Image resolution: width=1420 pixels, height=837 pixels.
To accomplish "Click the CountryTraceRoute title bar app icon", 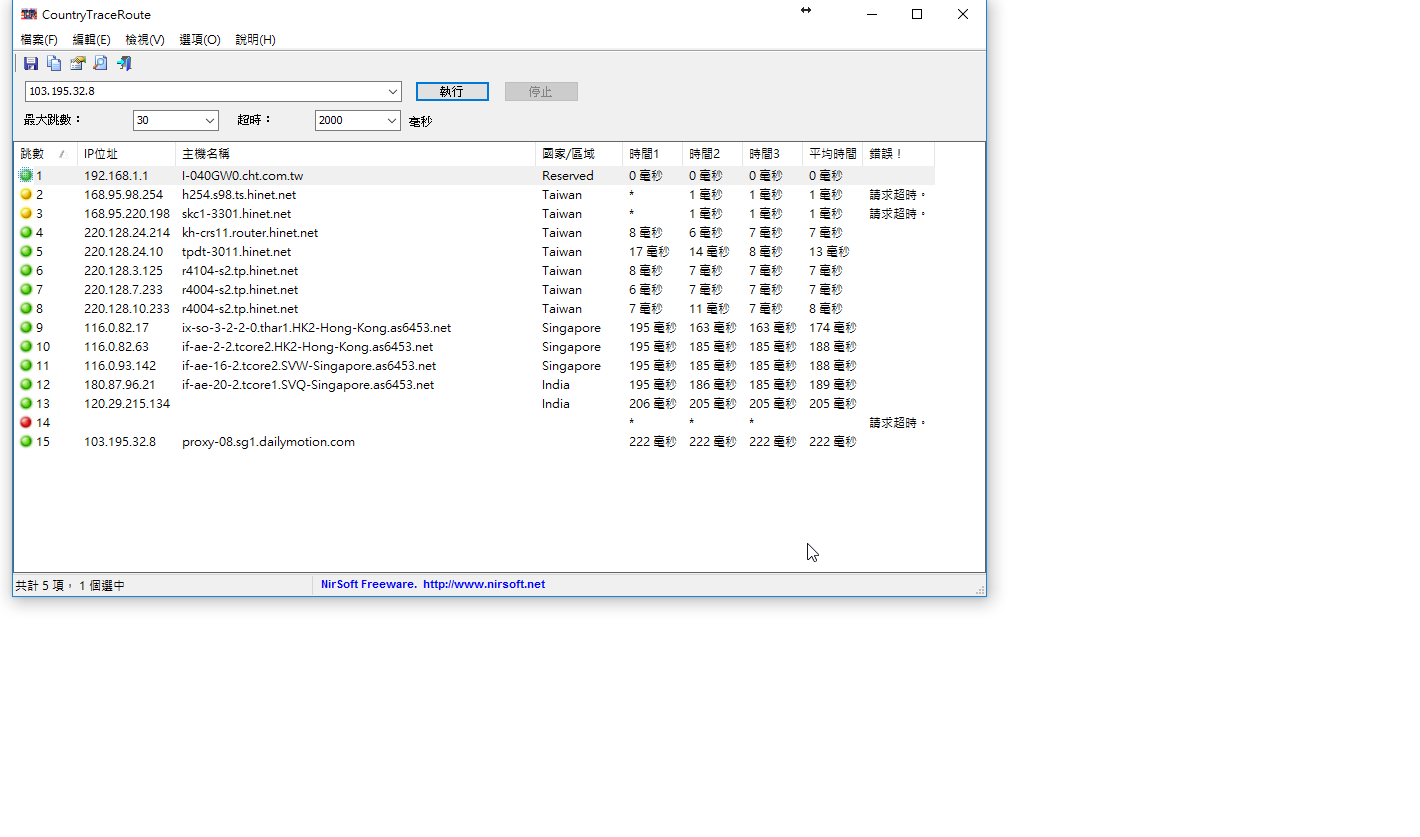I will (29, 14).
